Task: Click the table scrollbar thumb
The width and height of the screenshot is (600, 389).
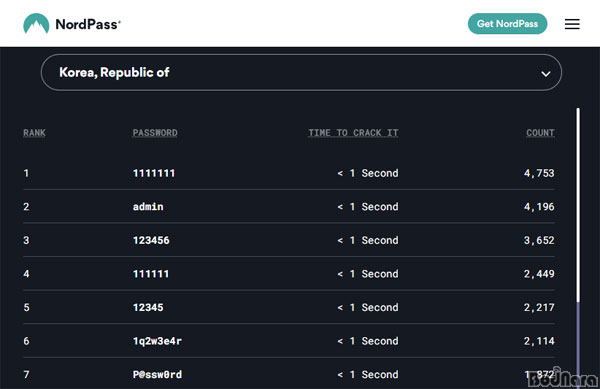Action: pos(578,205)
